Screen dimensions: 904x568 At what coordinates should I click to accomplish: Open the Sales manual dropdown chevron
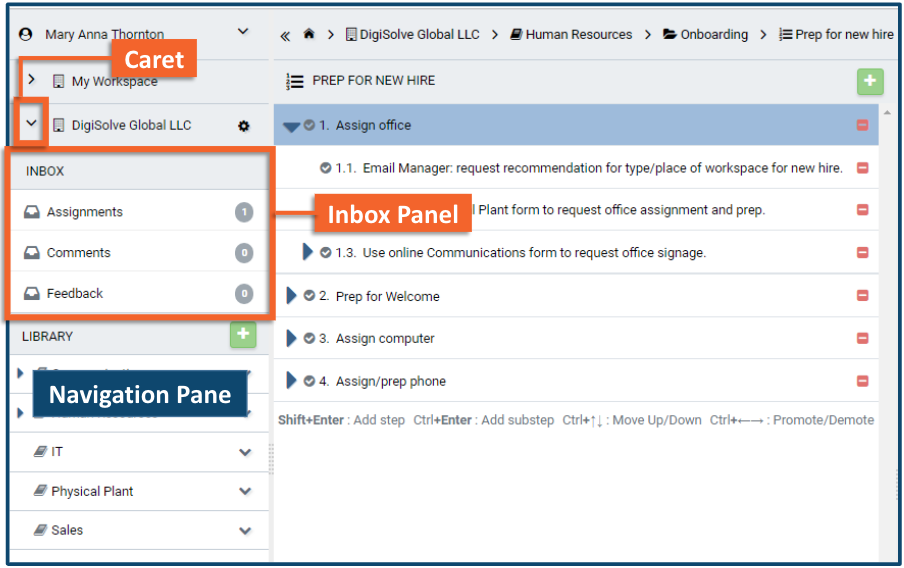(x=245, y=531)
